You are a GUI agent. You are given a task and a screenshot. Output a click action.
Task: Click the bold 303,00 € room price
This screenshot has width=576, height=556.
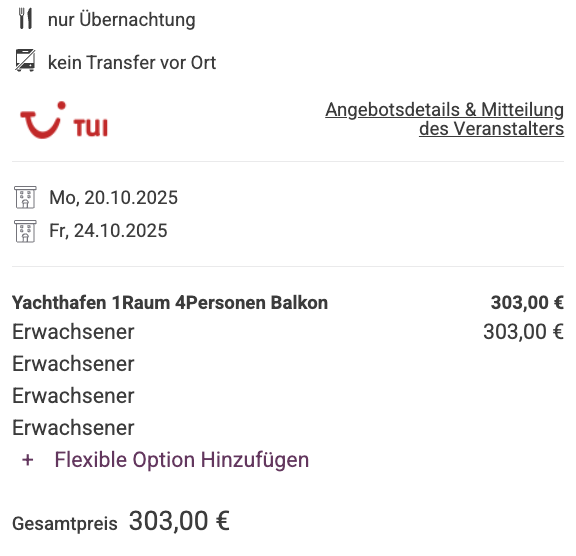click(x=527, y=303)
